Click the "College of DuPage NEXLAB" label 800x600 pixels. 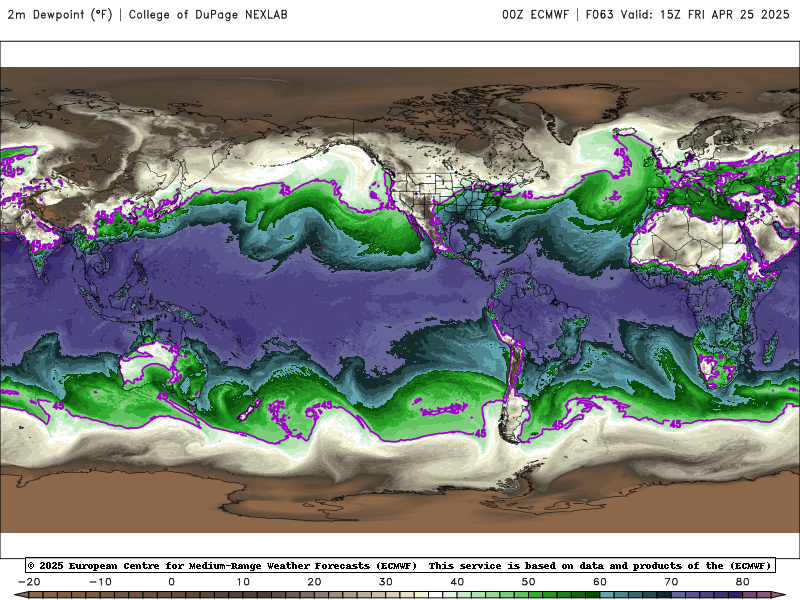208,15
